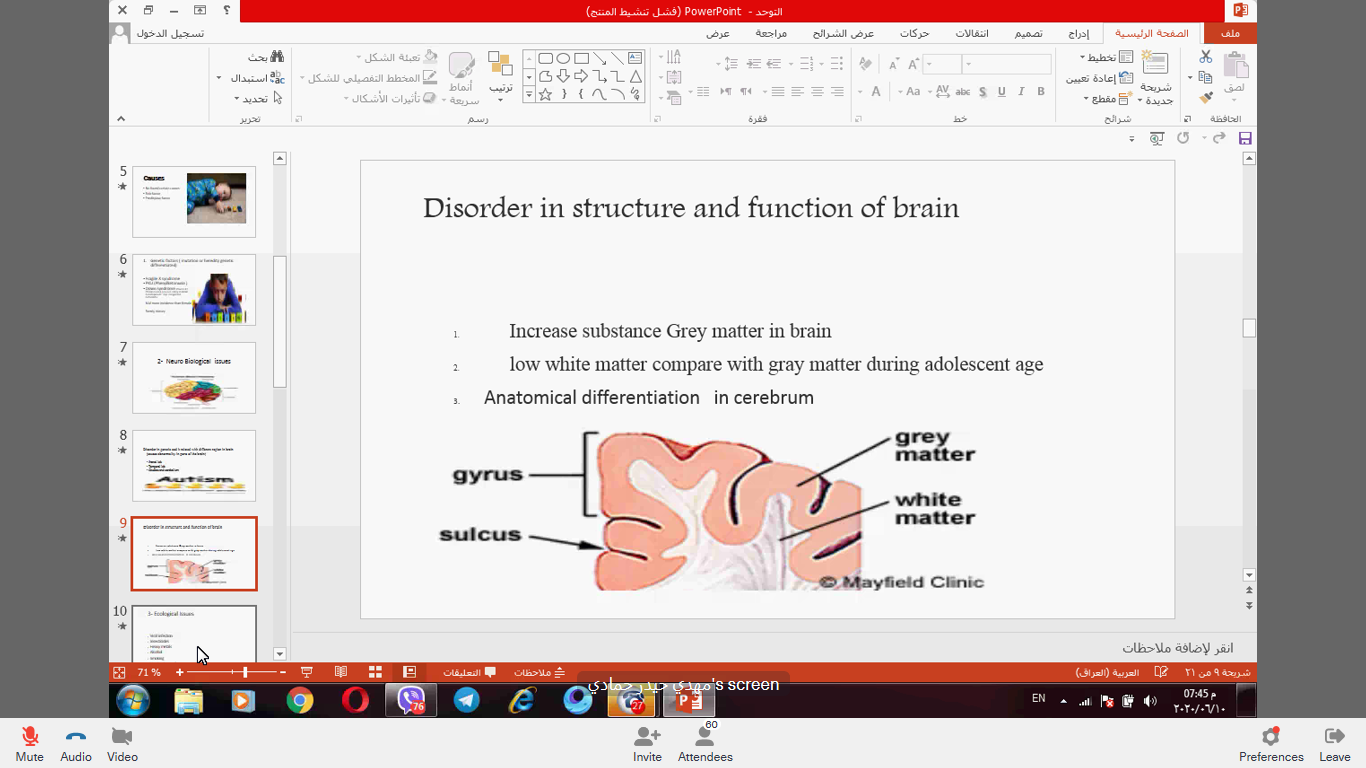Toggle Bold formatting

click(1041, 91)
